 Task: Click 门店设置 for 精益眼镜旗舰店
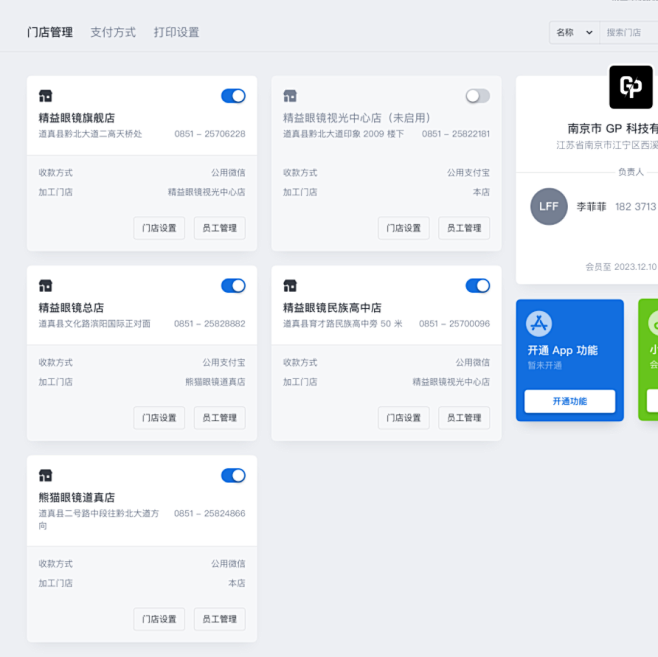(159, 228)
